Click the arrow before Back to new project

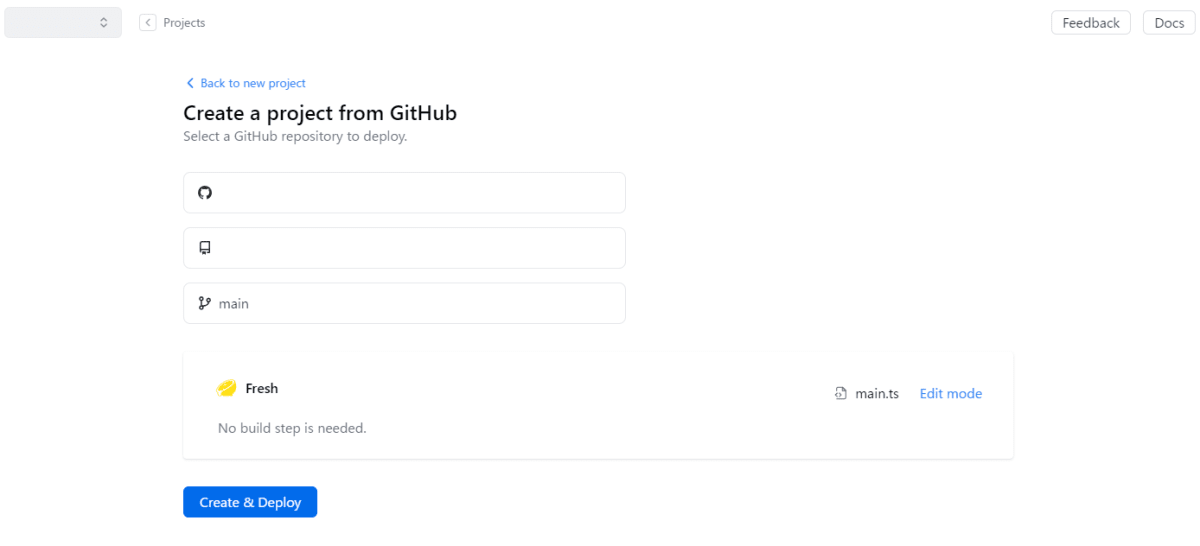click(190, 83)
